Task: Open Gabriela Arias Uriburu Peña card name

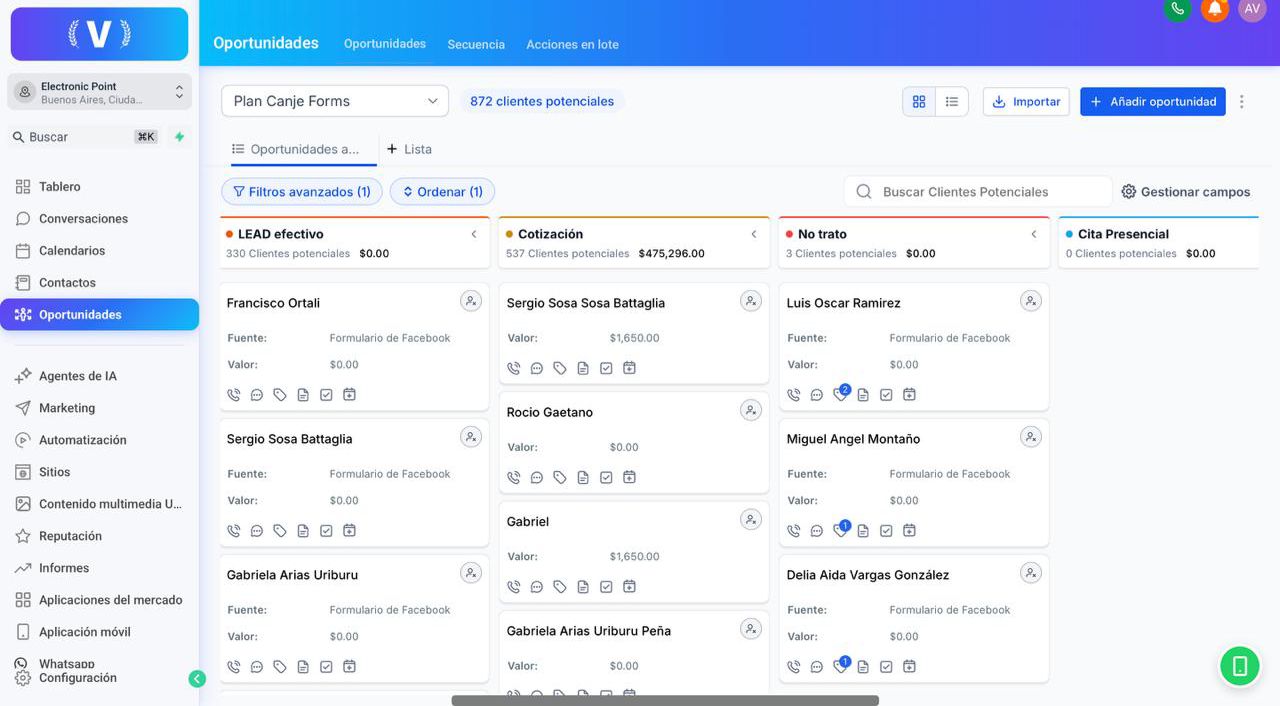Action: (589, 631)
